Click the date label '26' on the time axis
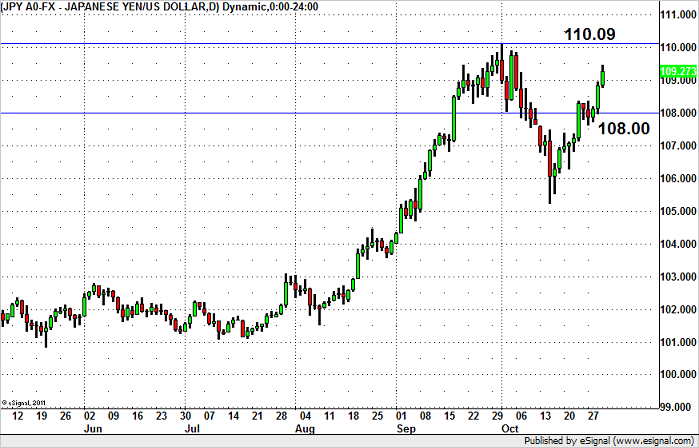 pyautogui.click(x=66, y=416)
